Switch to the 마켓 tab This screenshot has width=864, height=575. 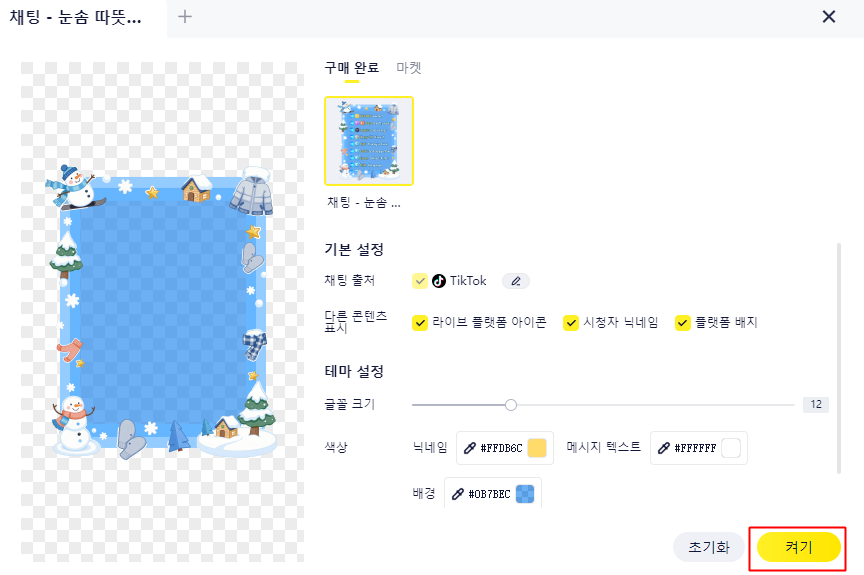409,68
